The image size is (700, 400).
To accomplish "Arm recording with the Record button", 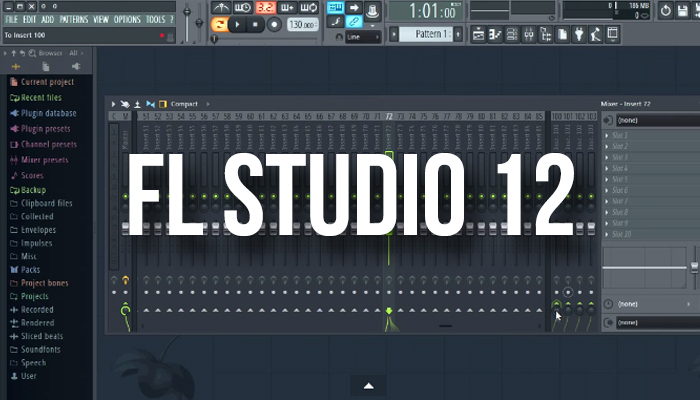I will click(x=274, y=25).
